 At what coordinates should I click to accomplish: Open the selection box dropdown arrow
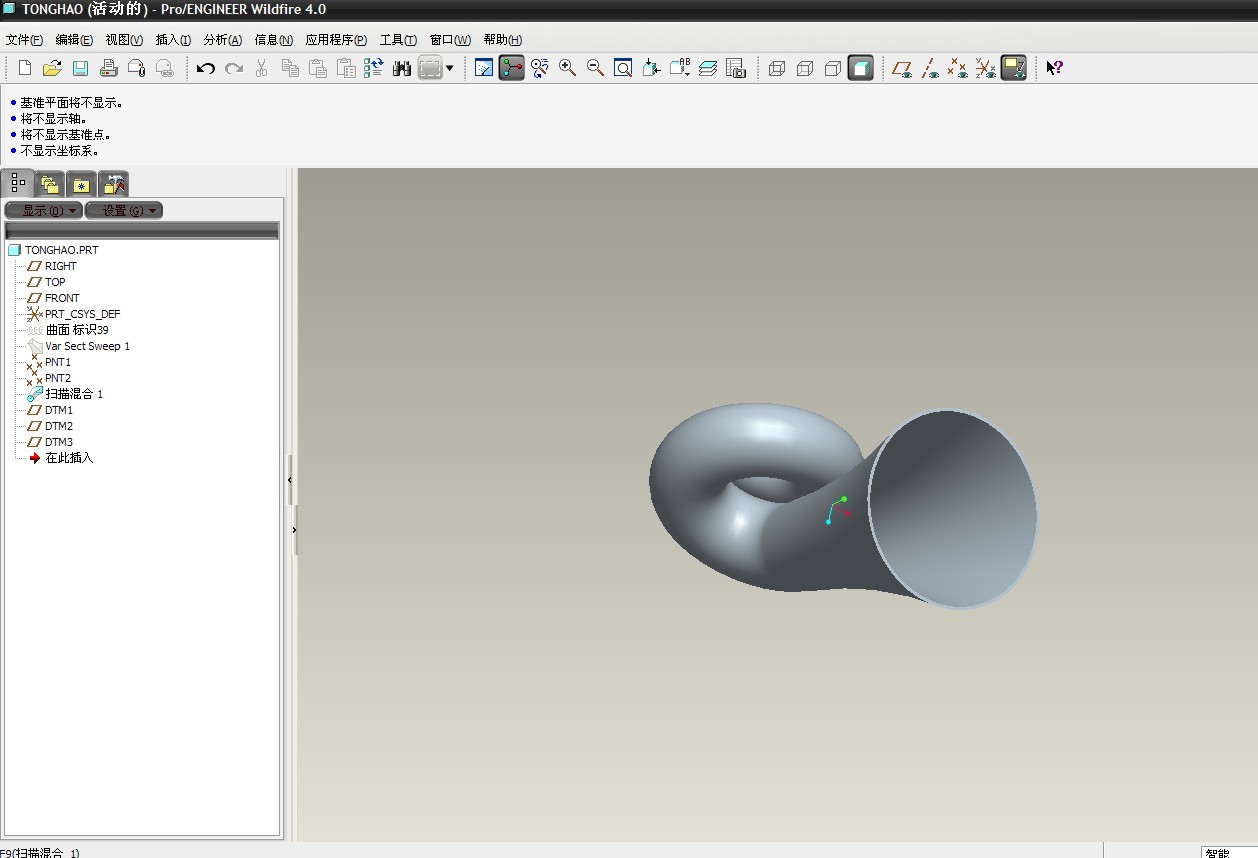tap(449, 68)
